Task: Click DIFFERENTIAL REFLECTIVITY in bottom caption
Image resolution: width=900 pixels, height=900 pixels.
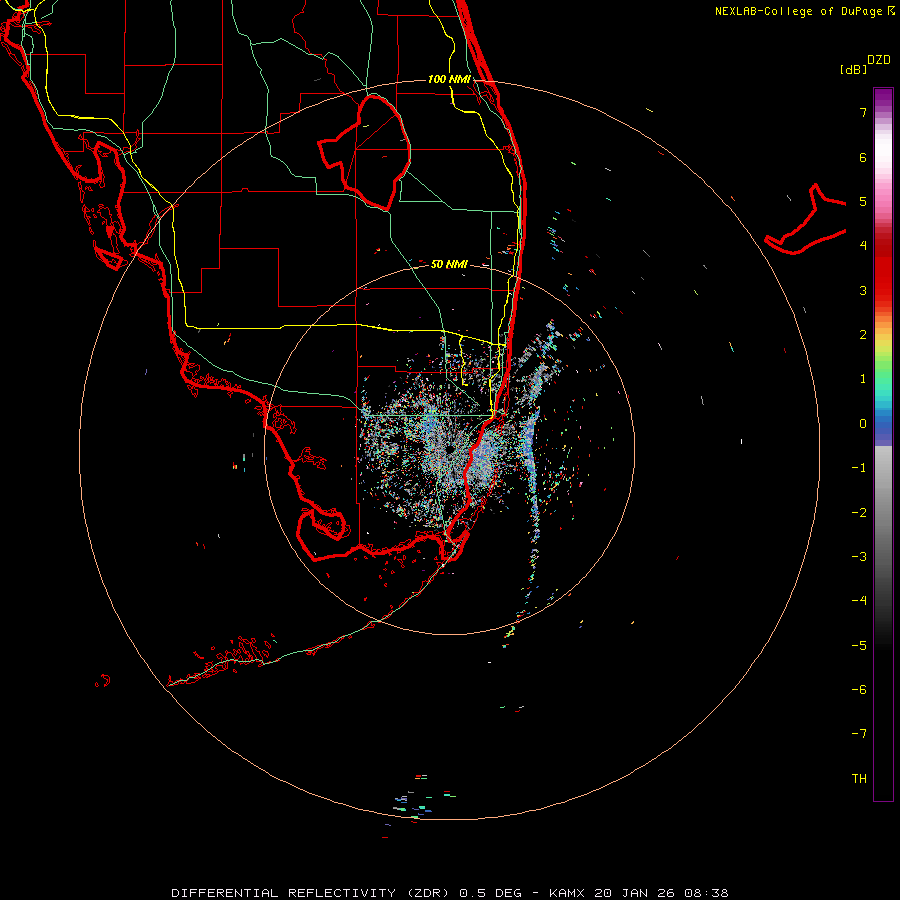Action: (284, 893)
